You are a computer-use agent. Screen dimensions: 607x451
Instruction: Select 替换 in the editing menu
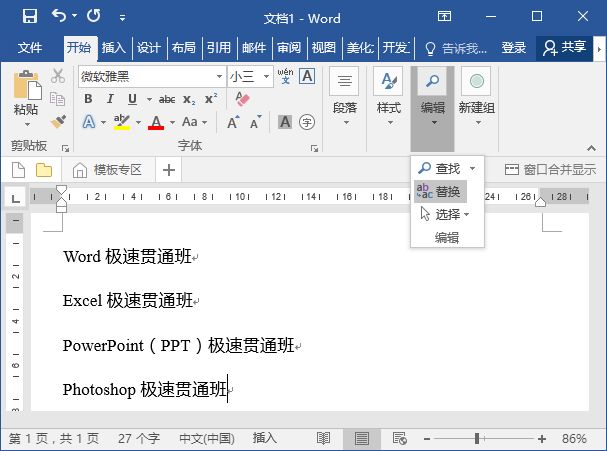[440, 191]
